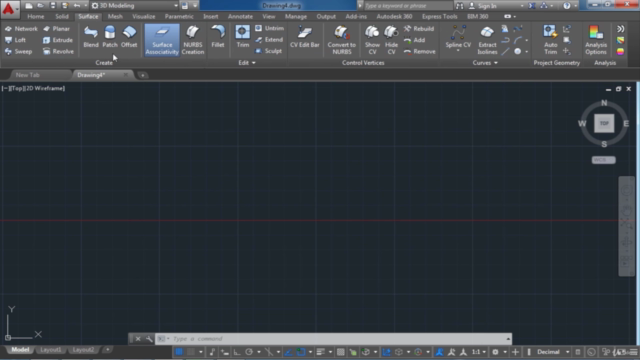Viewport: 640px width, 360px height.
Task: Expand the Curves panel dropdown
Action: (485, 63)
